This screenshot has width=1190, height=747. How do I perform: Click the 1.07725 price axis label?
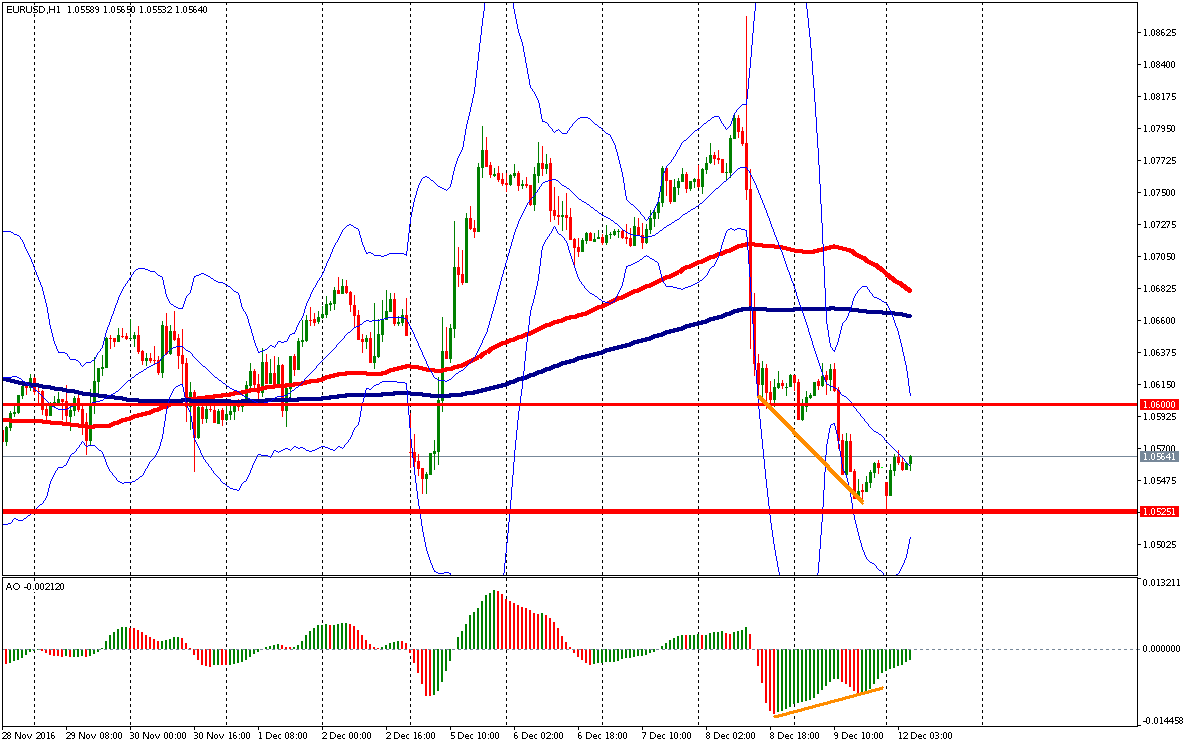point(1160,160)
